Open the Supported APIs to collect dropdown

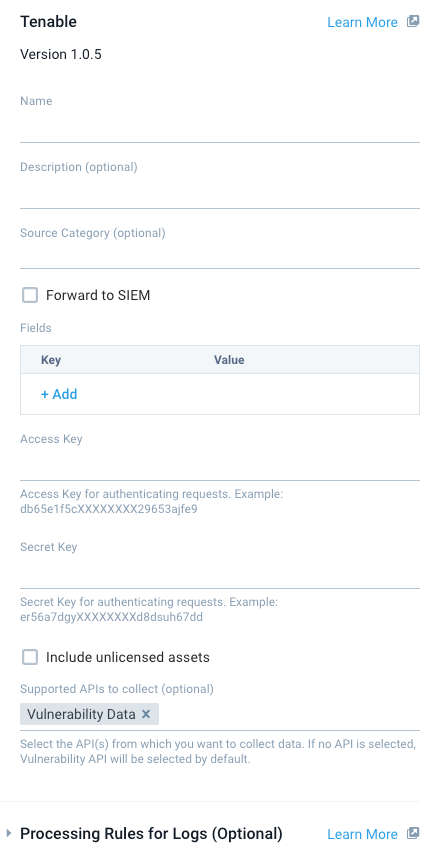pos(289,714)
